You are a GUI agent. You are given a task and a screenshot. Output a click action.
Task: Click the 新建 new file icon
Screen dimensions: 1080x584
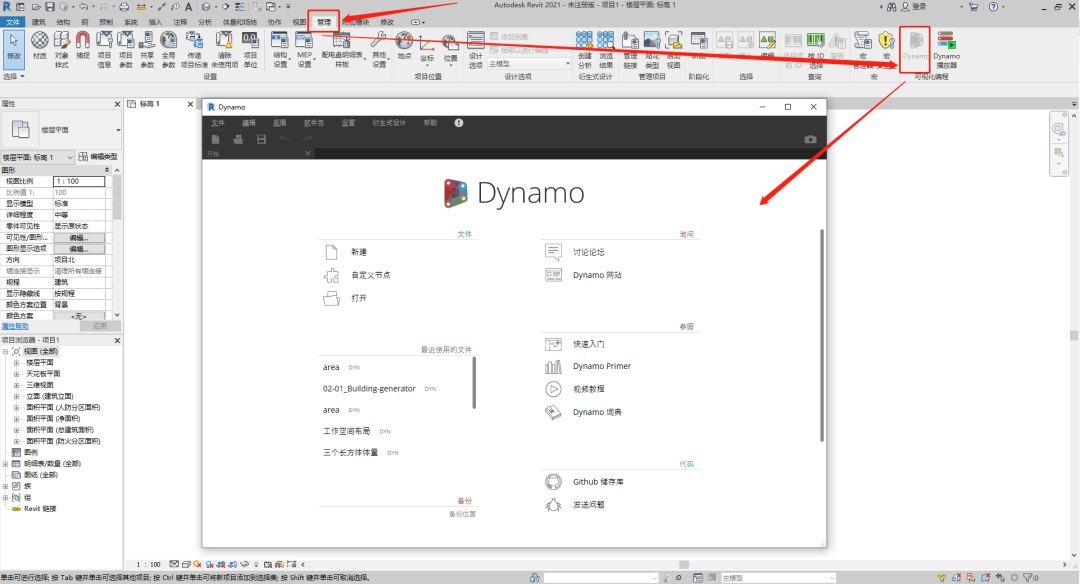coord(331,252)
